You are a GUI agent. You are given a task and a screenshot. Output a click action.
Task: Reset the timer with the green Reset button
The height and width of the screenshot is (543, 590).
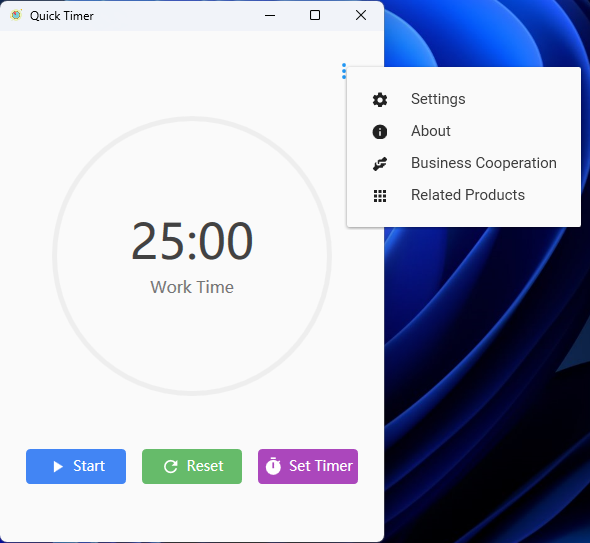pyautogui.click(x=192, y=466)
